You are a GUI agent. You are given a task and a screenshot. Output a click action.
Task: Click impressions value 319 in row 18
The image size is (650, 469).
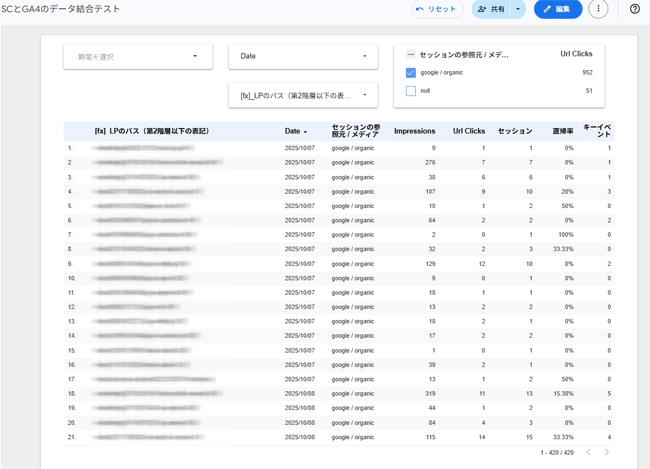(430, 394)
